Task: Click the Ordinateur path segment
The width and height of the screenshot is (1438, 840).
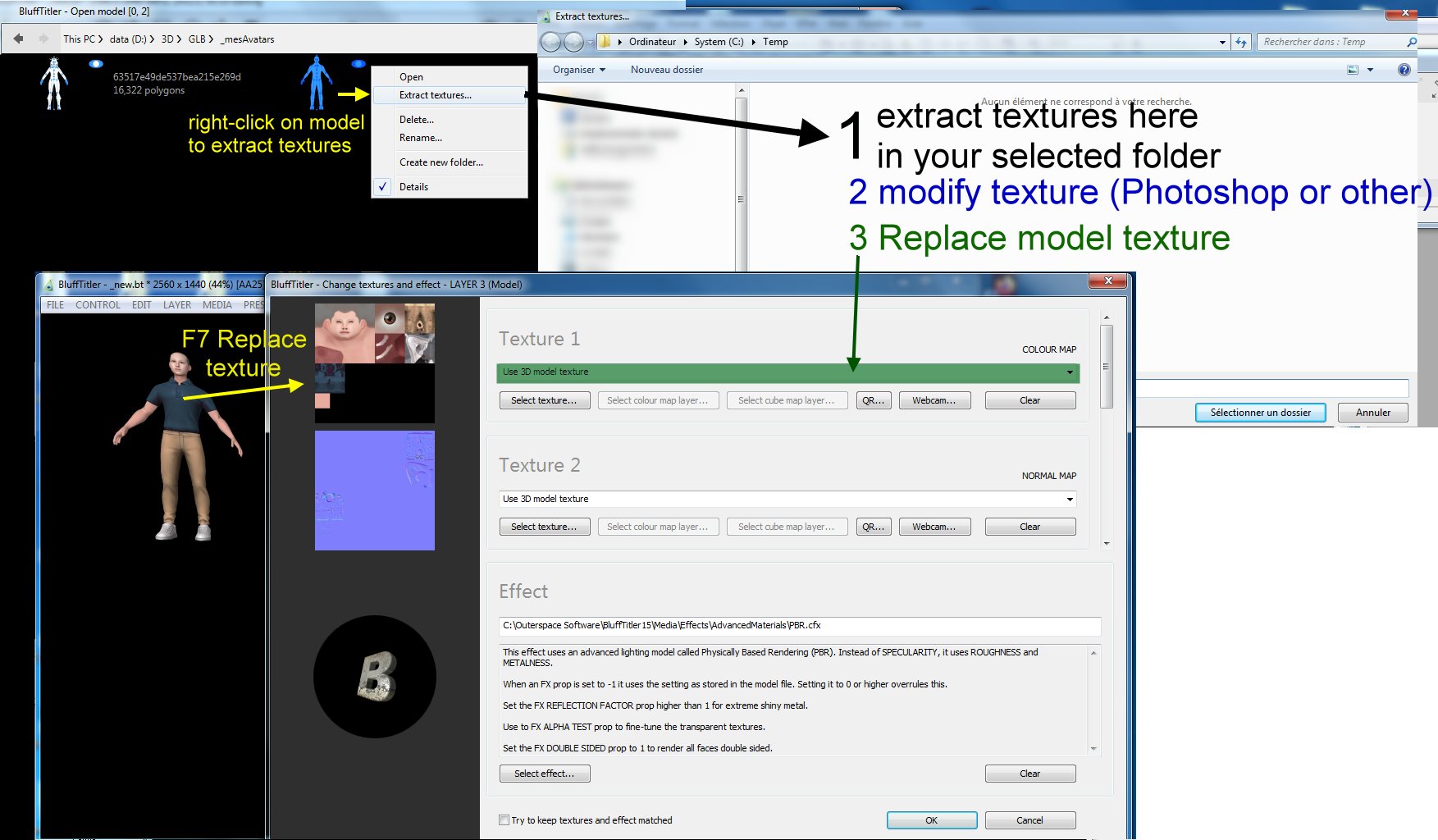Action: (x=652, y=42)
